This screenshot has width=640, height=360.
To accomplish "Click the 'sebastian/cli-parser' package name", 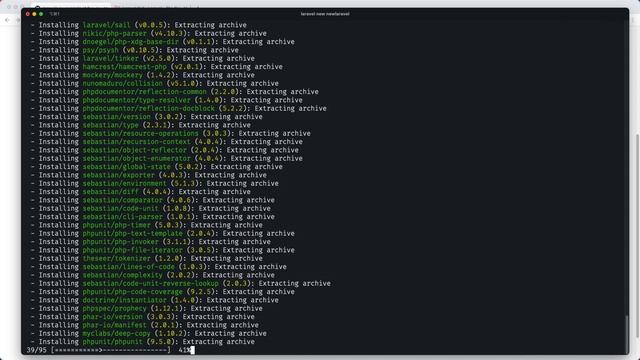I will point(122,217).
